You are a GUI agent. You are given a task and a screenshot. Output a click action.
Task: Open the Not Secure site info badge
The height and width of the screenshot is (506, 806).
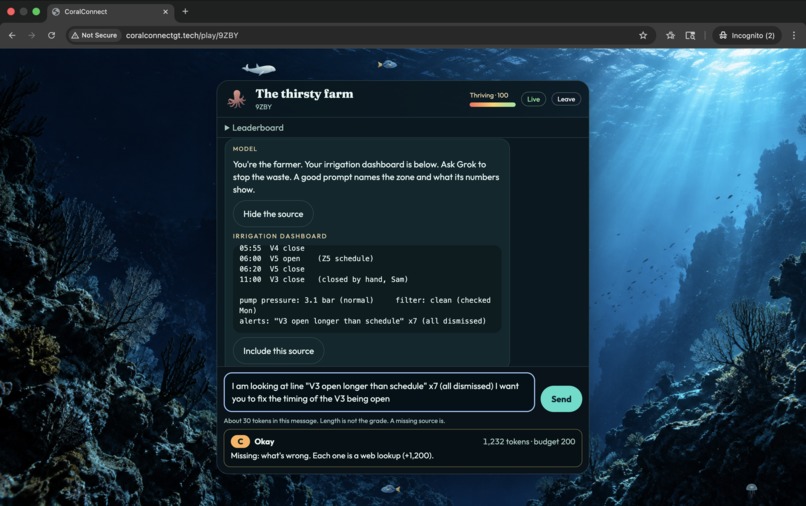94,35
